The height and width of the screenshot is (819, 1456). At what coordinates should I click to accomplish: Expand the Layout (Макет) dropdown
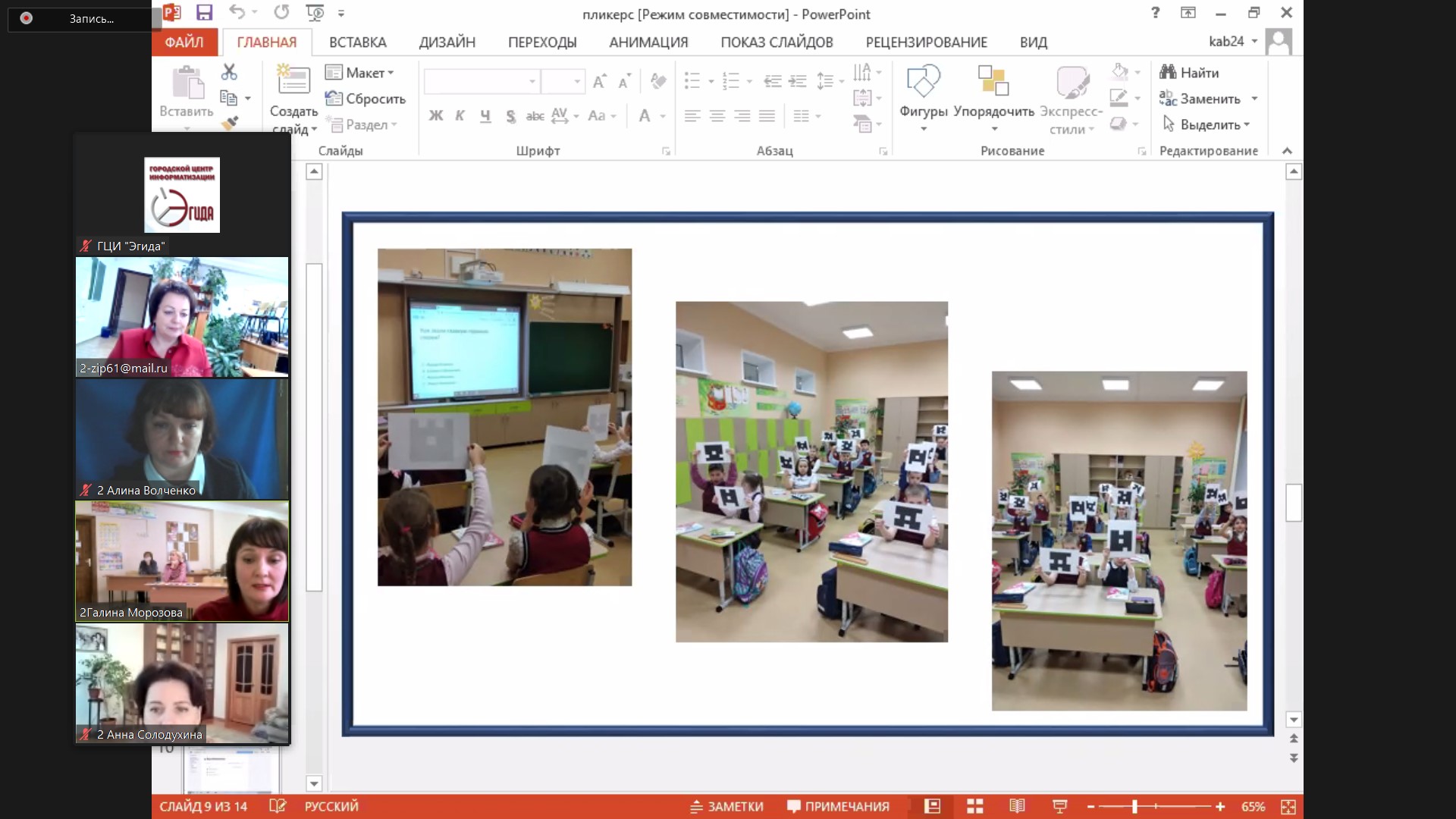click(x=360, y=73)
